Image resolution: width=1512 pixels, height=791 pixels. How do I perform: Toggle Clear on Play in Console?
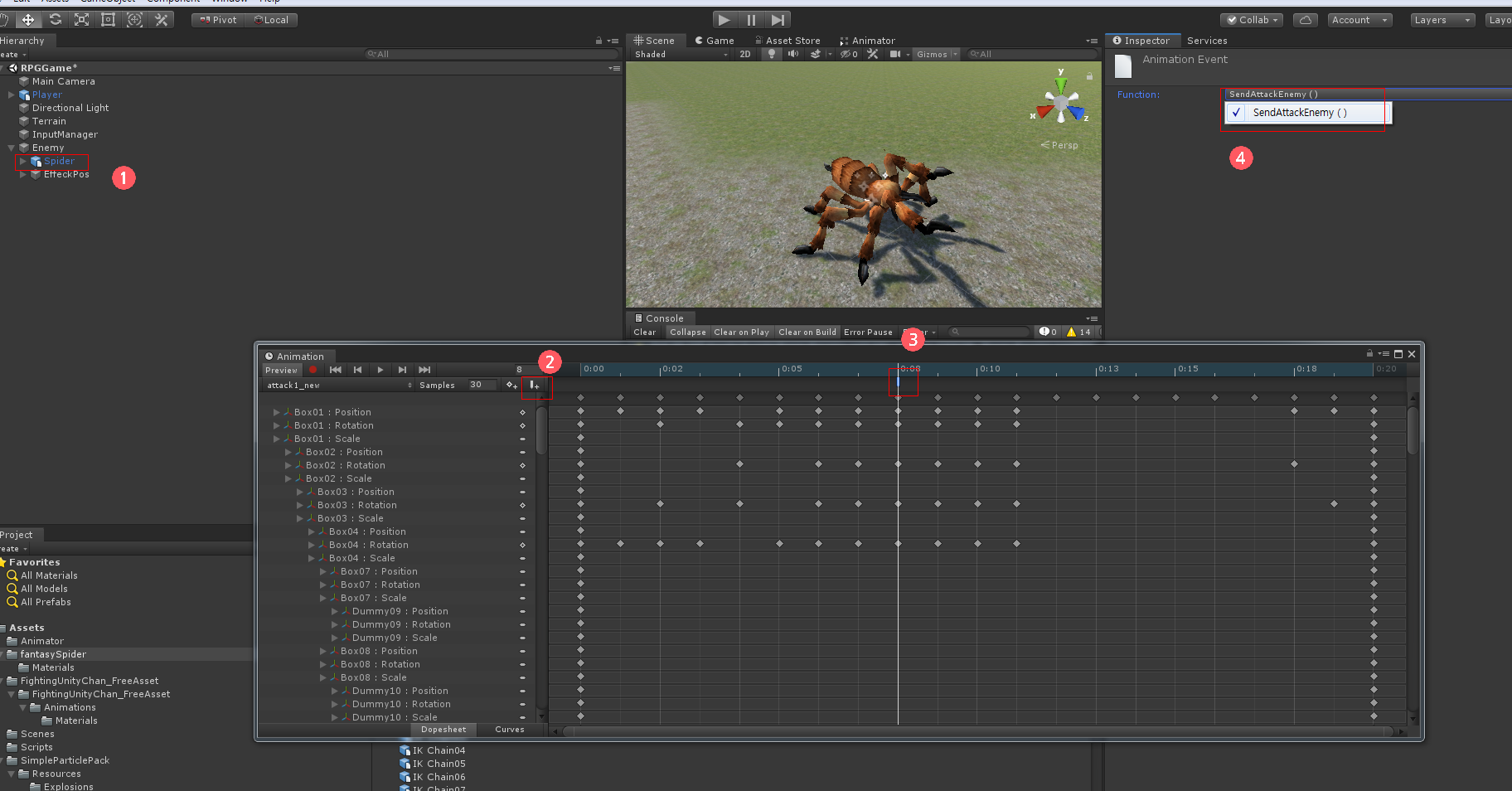[x=741, y=332]
